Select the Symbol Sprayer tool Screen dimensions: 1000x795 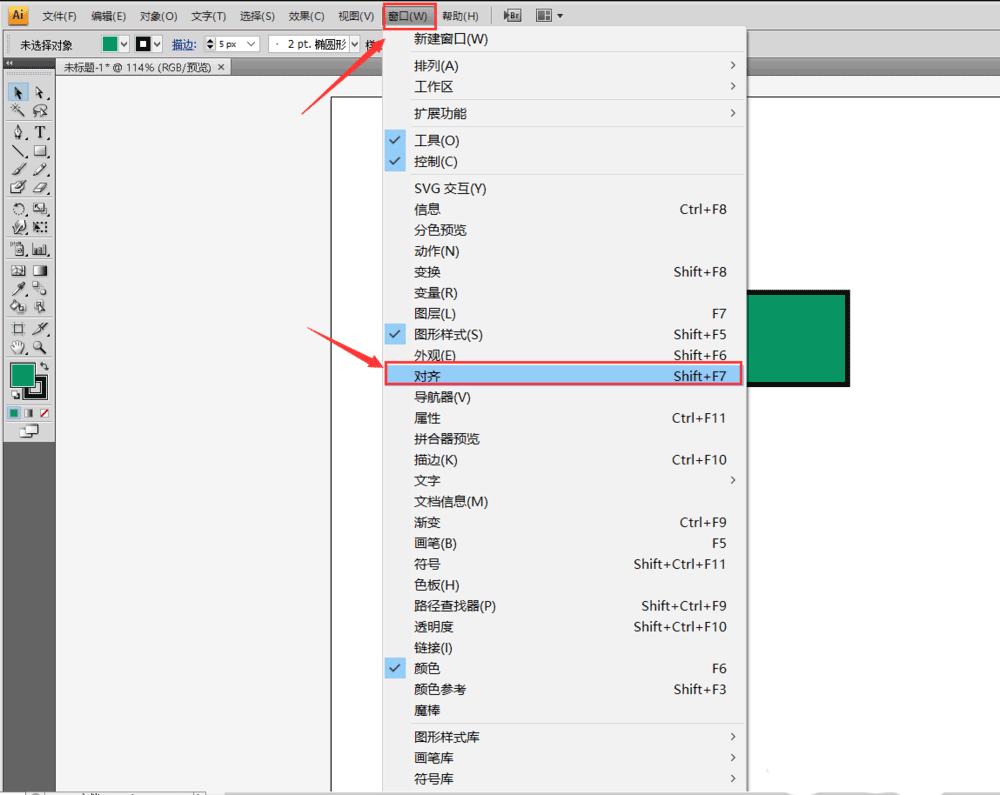[x=18, y=249]
